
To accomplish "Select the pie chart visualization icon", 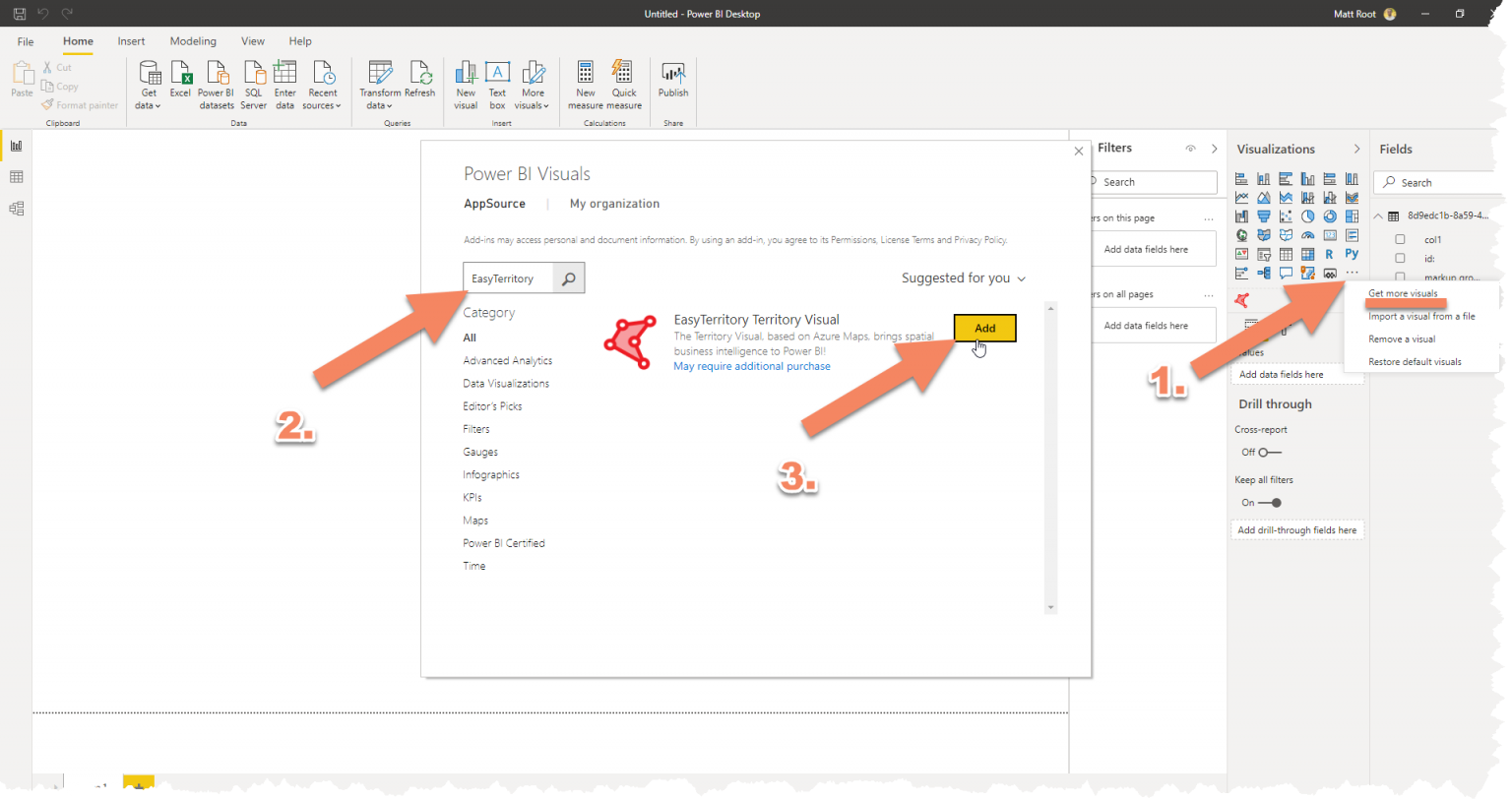I will [1308, 216].
